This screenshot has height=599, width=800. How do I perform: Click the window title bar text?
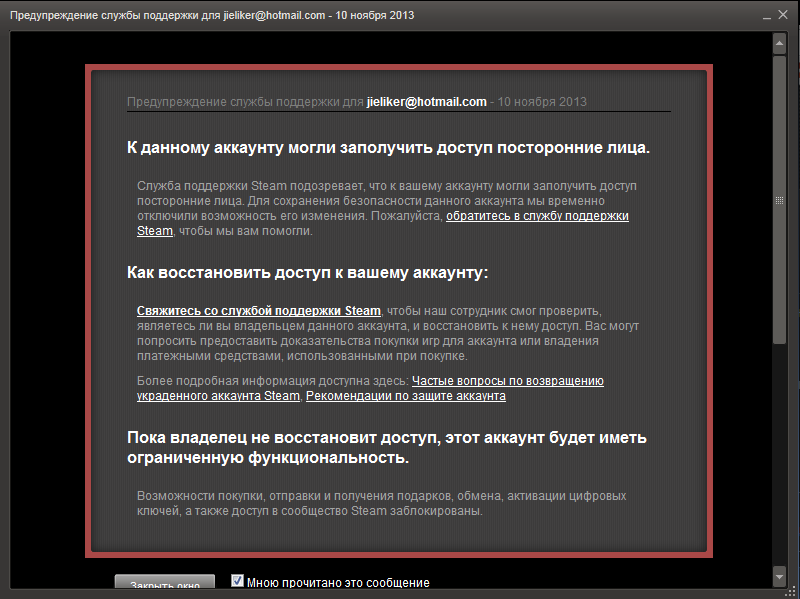(212, 15)
